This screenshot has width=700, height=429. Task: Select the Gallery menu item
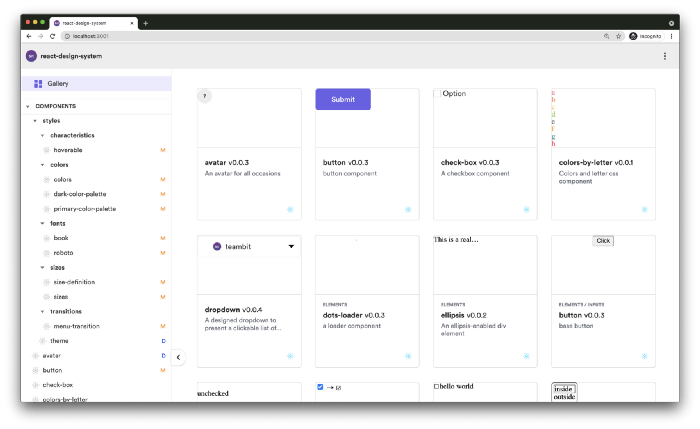click(97, 83)
